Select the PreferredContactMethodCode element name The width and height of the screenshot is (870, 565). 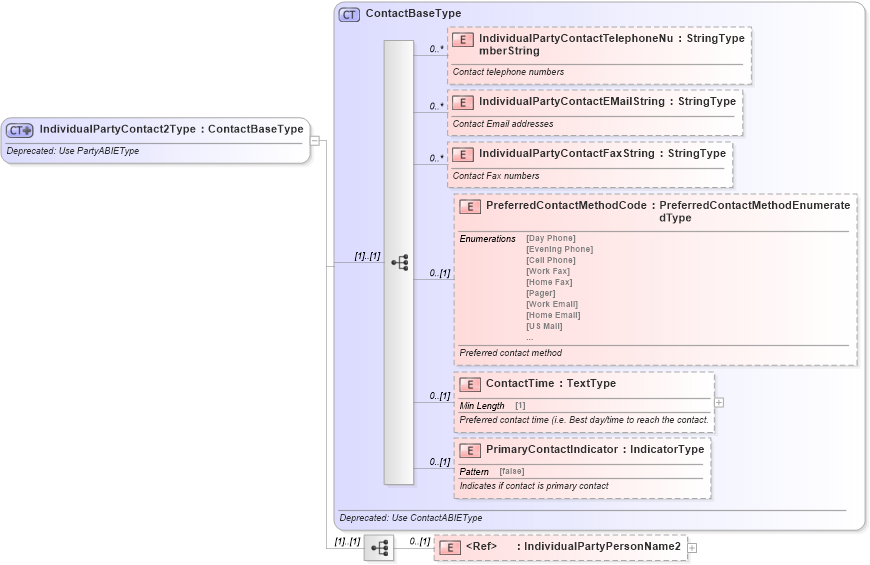(566, 205)
